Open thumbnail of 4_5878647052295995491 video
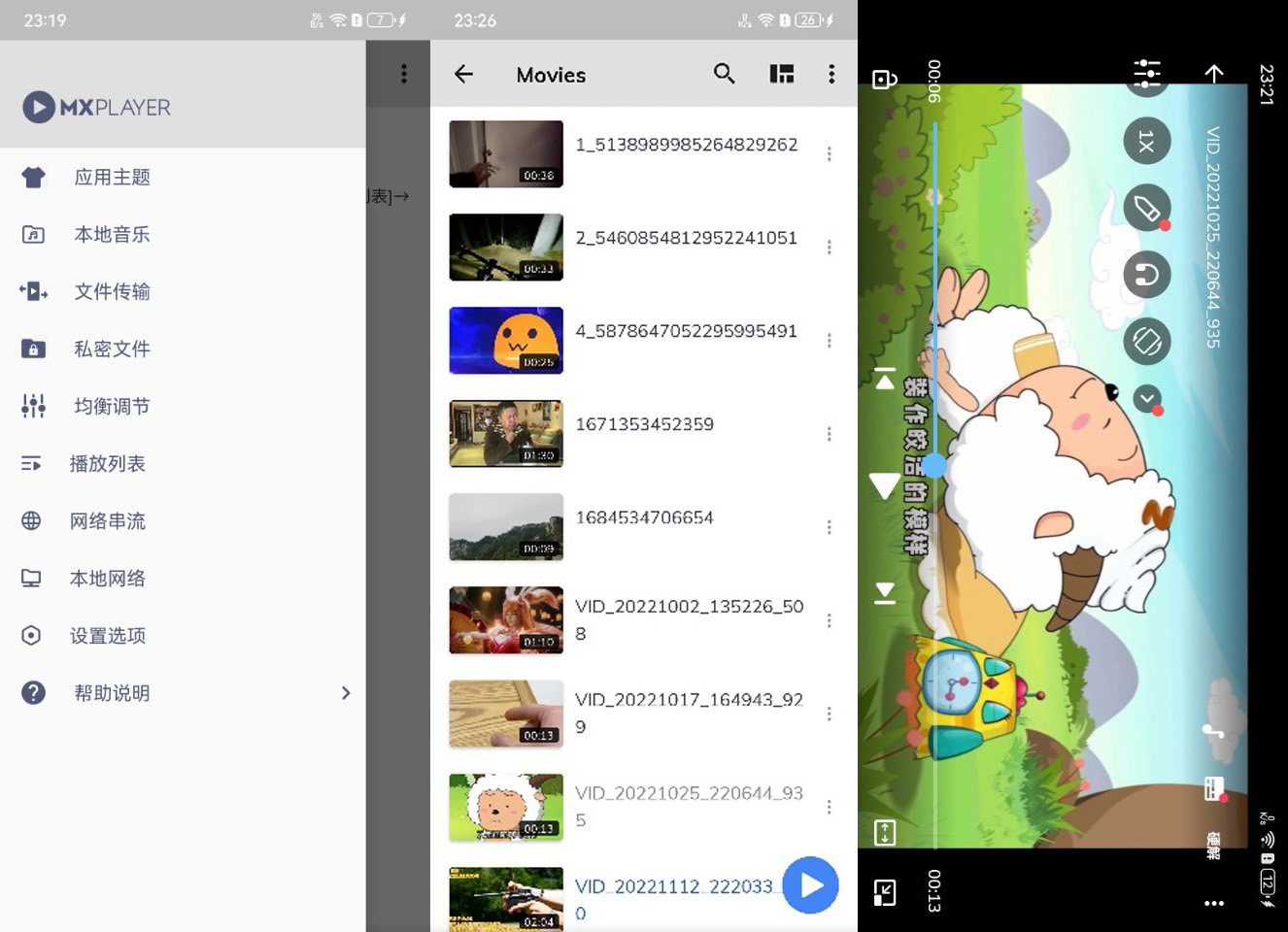 point(506,341)
